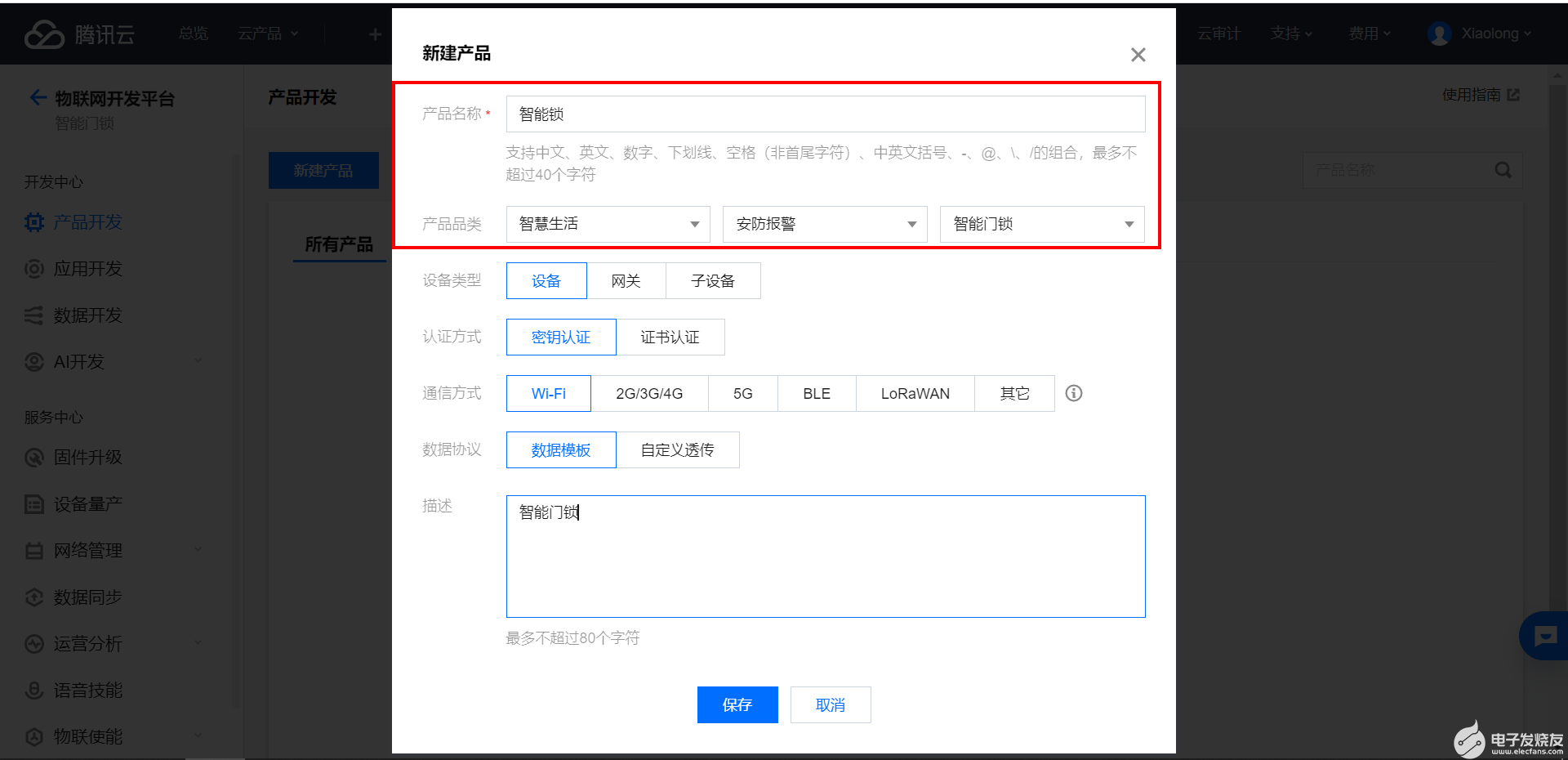Click the info icon next to communication options
1568x760 pixels.
[x=1073, y=393]
